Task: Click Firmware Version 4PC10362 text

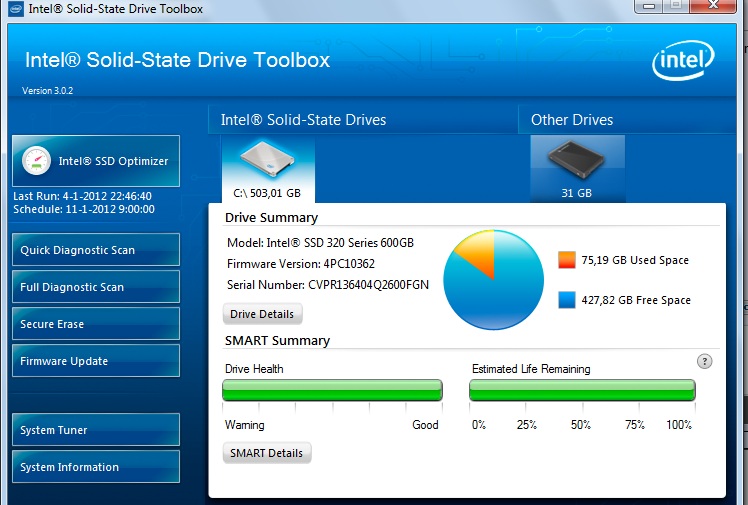Action: pos(301,264)
